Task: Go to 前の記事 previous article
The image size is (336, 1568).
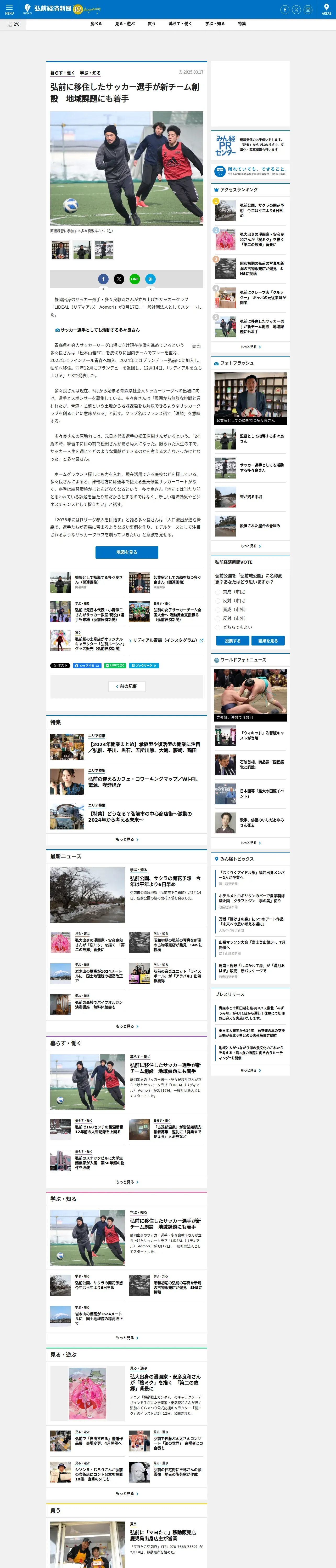Action: click(x=127, y=686)
